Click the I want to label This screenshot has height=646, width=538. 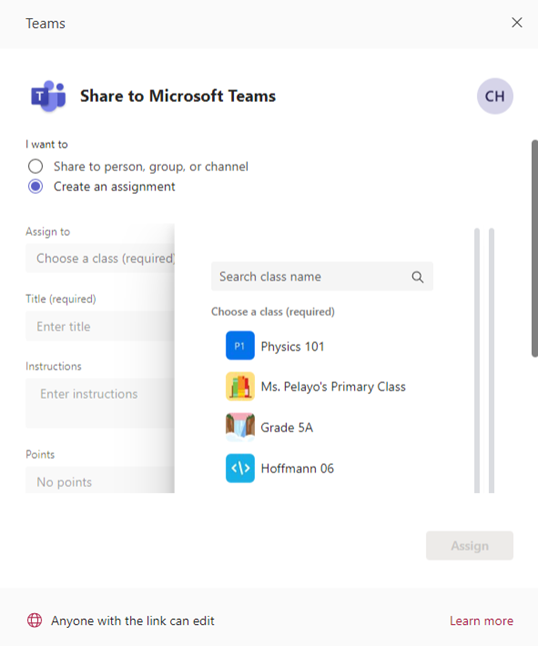[x=47, y=144]
